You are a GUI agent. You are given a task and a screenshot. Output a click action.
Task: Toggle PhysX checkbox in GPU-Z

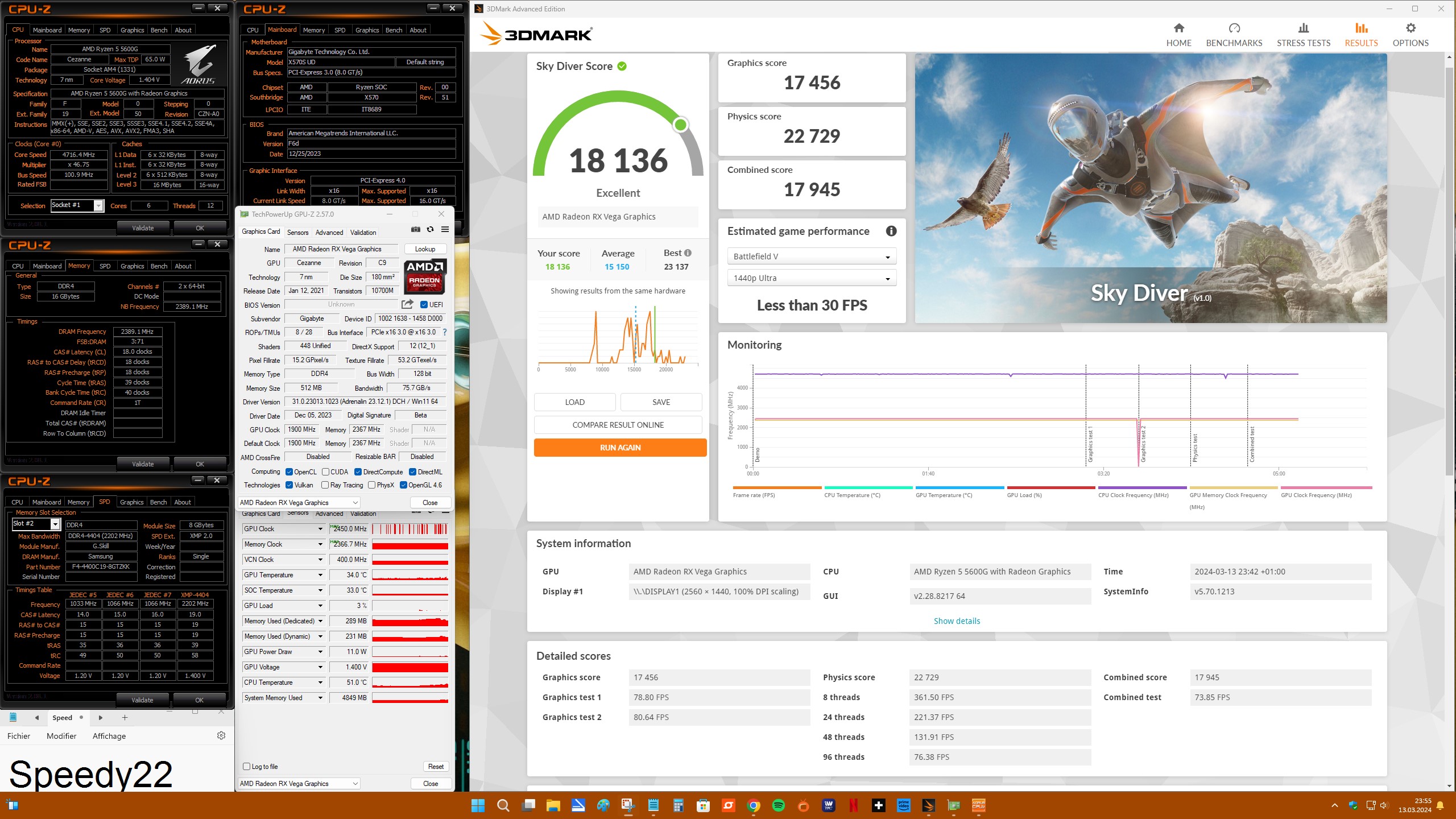pyautogui.click(x=371, y=485)
